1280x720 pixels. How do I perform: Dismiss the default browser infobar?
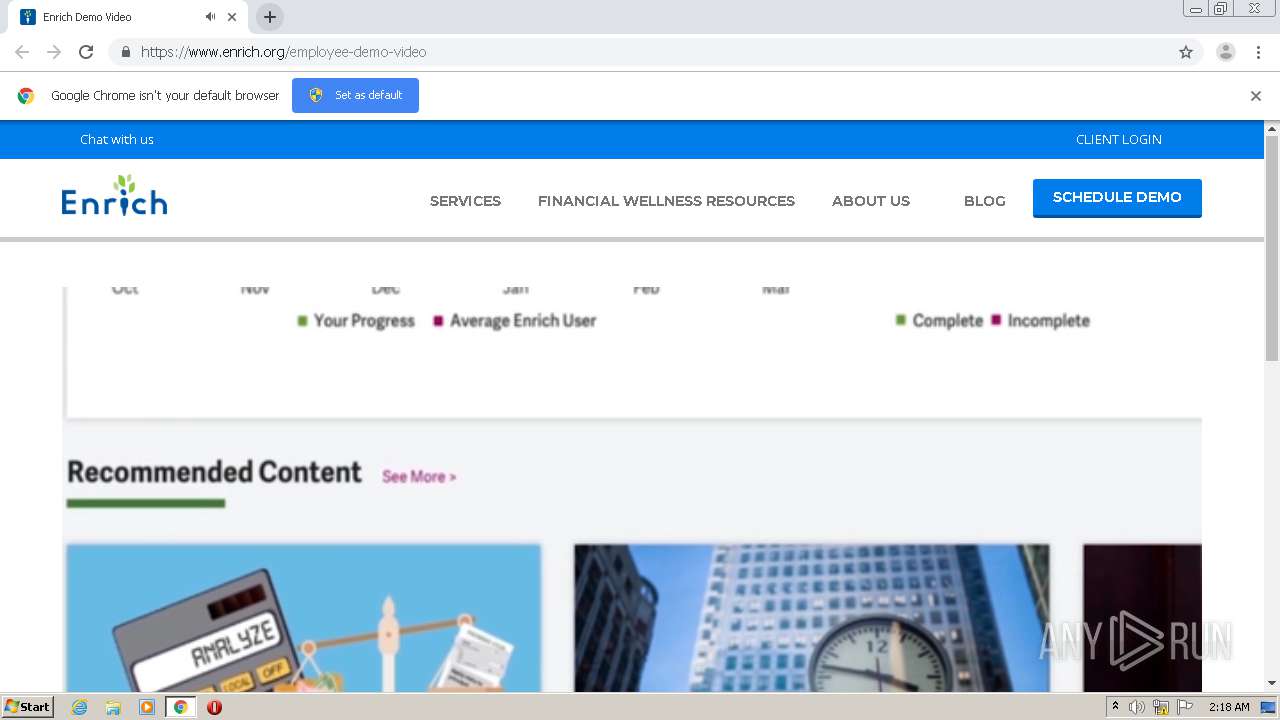[1256, 96]
